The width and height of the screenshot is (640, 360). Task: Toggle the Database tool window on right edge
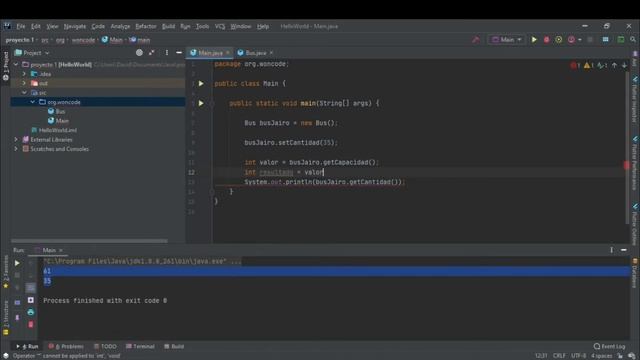coord(635,273)
